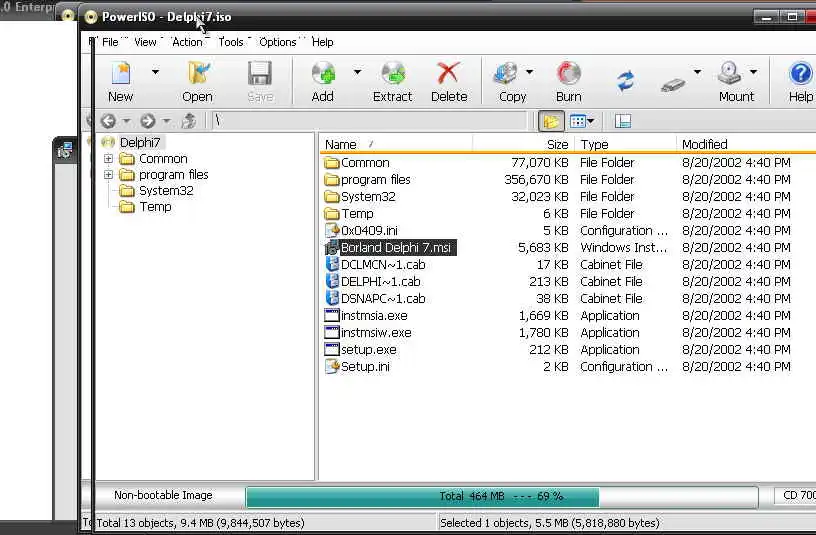Click the USB drive toolbar icon
Image resolution: width=816 pixels, height=535 pixels.
(673, 84)
